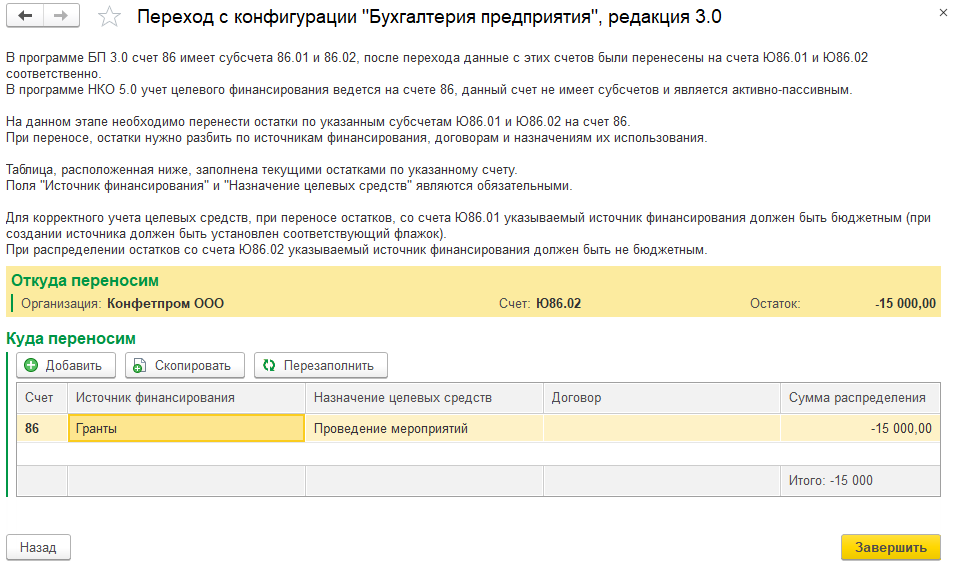Click Перезаполнить to refill the table
Image resolution: width=955 pixels, height=562 pixels.
320,365
